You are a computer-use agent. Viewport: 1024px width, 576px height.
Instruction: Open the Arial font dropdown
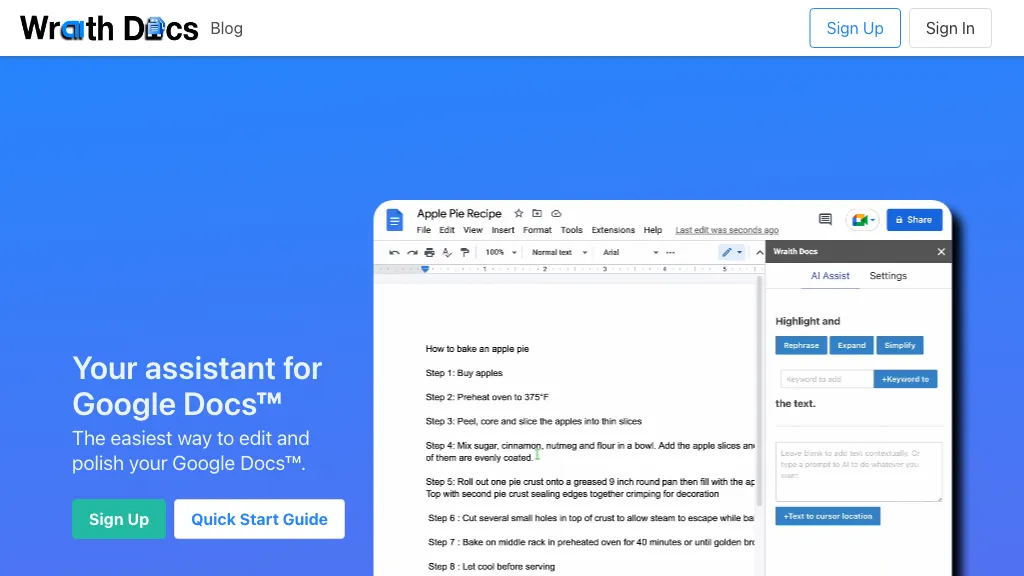tap(630, 253)
